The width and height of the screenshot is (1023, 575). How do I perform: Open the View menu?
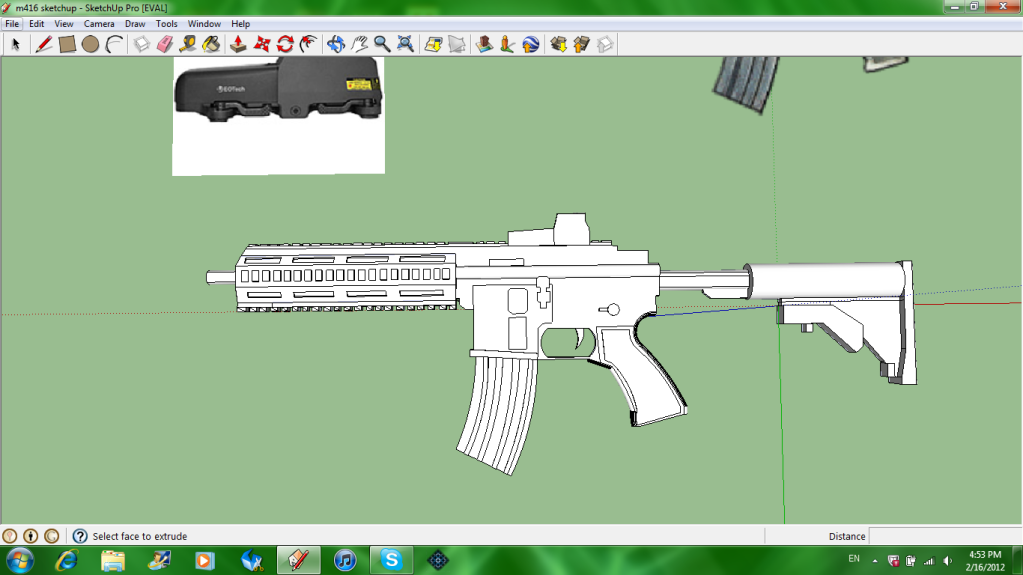click(63, 23)
